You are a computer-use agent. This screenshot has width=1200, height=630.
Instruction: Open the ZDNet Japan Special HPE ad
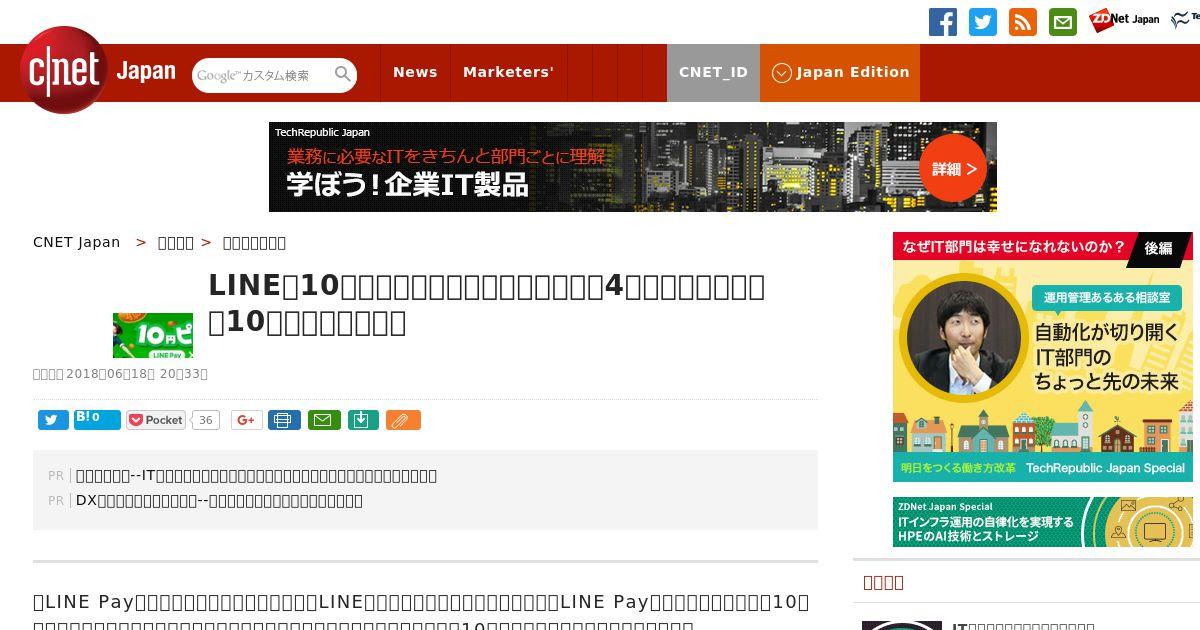click(x=1043, y=522)
